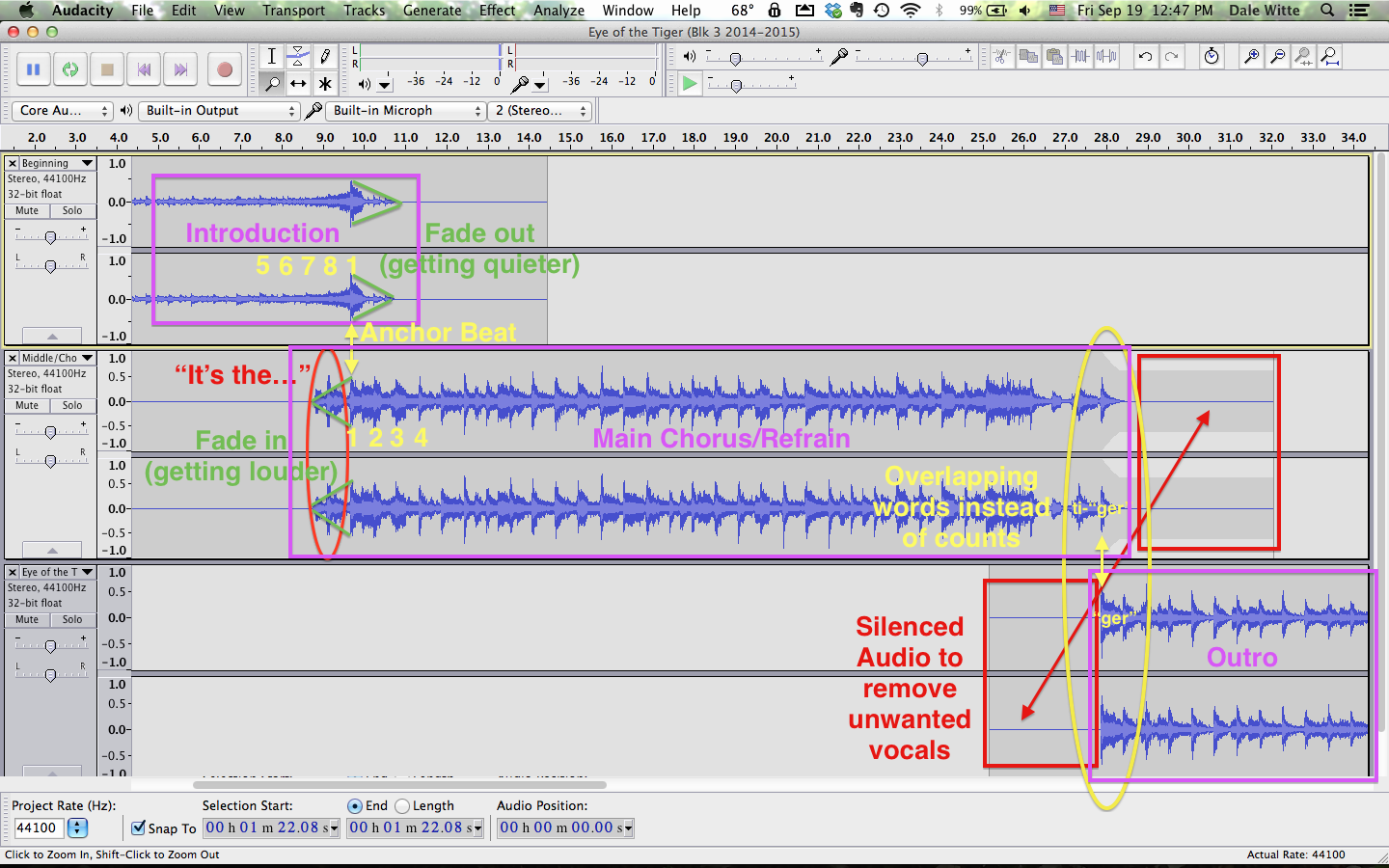Open Sync-Lock Tracks clock icon
Screen dimensions: 1389x868
[x=1212, y=56]
